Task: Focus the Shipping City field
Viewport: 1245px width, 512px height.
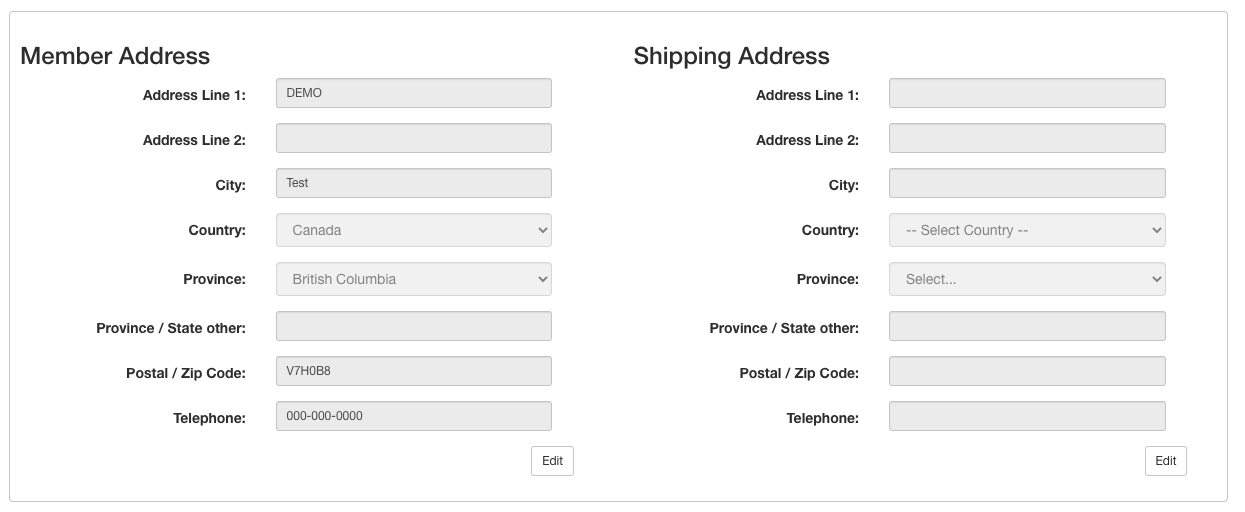Action: 1026,183
